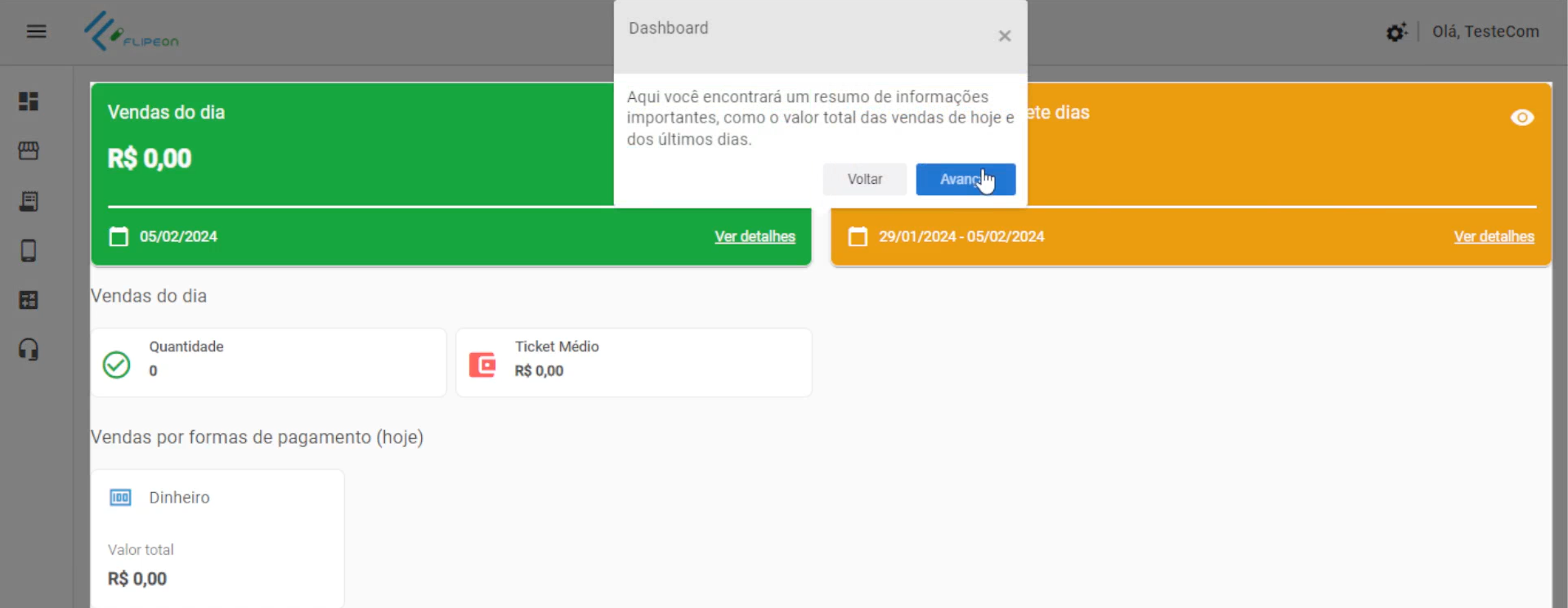1568x608 pixels.
Task: Open the calculator sidebar icon
Action: coord(29,300)
